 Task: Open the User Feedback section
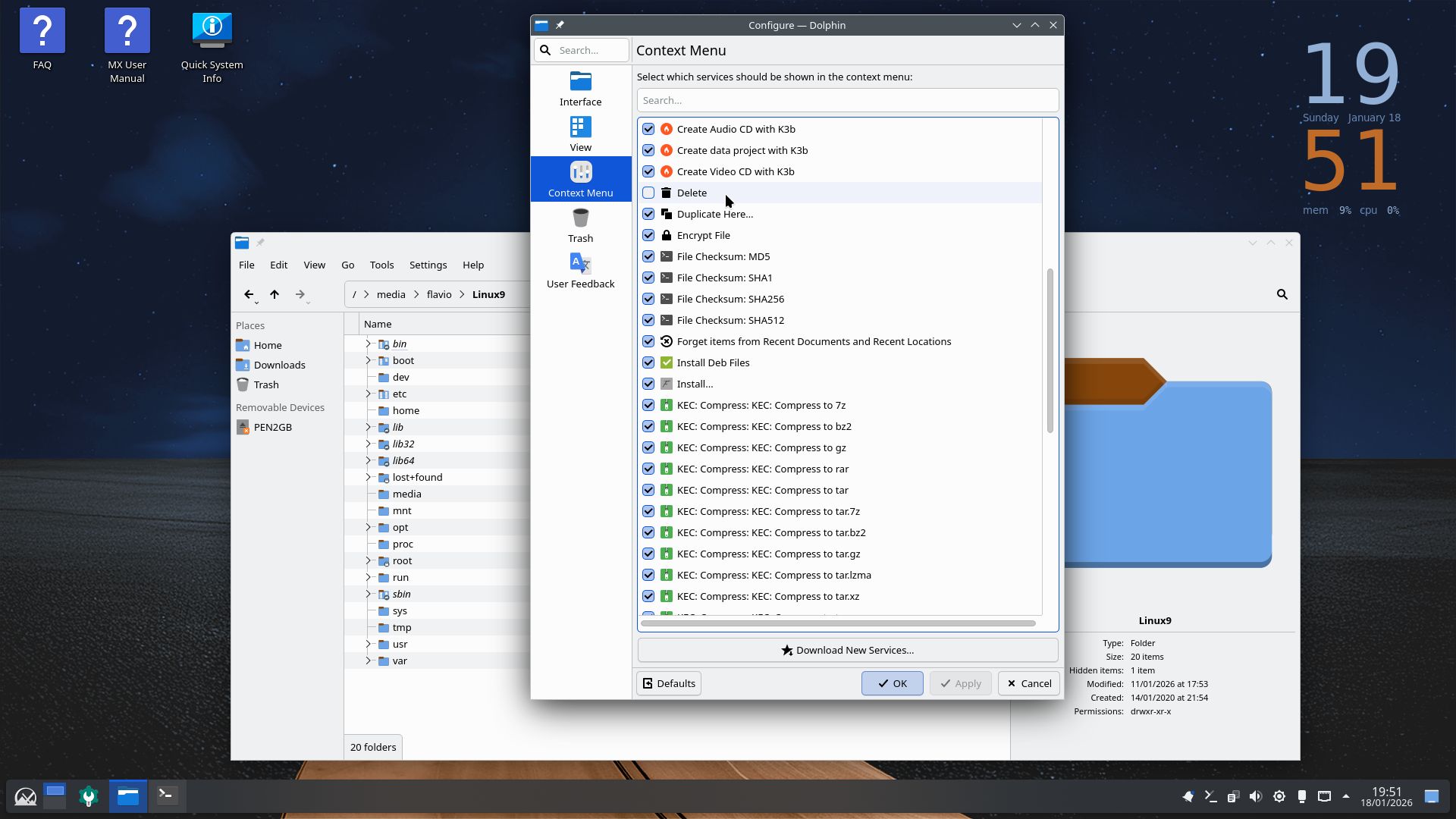580,271
